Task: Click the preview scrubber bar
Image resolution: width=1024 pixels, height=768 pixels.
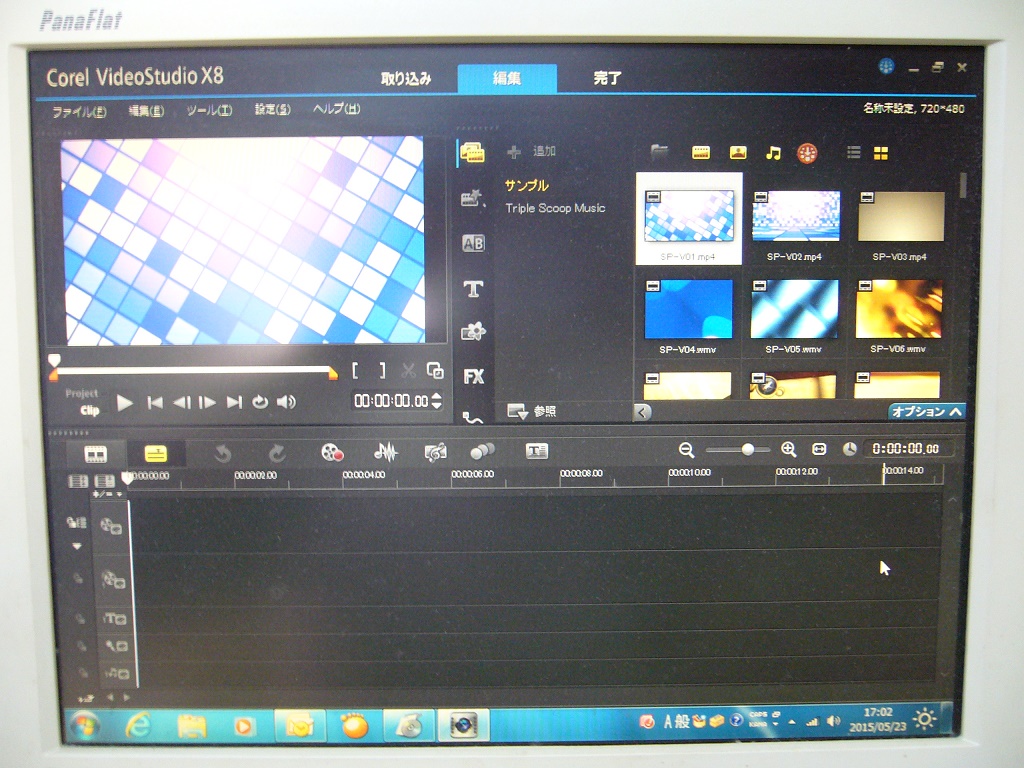Action: pyautogui.click(x=193, y=370)
